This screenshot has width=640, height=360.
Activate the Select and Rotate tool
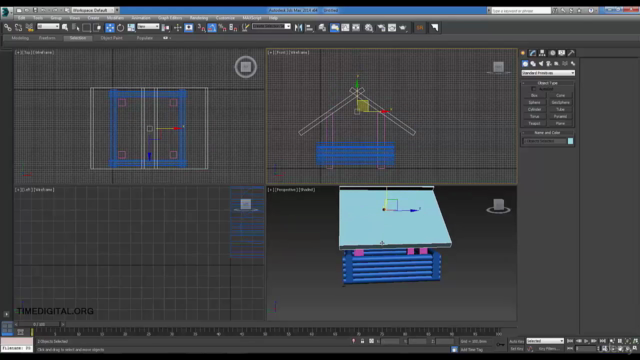120,28
